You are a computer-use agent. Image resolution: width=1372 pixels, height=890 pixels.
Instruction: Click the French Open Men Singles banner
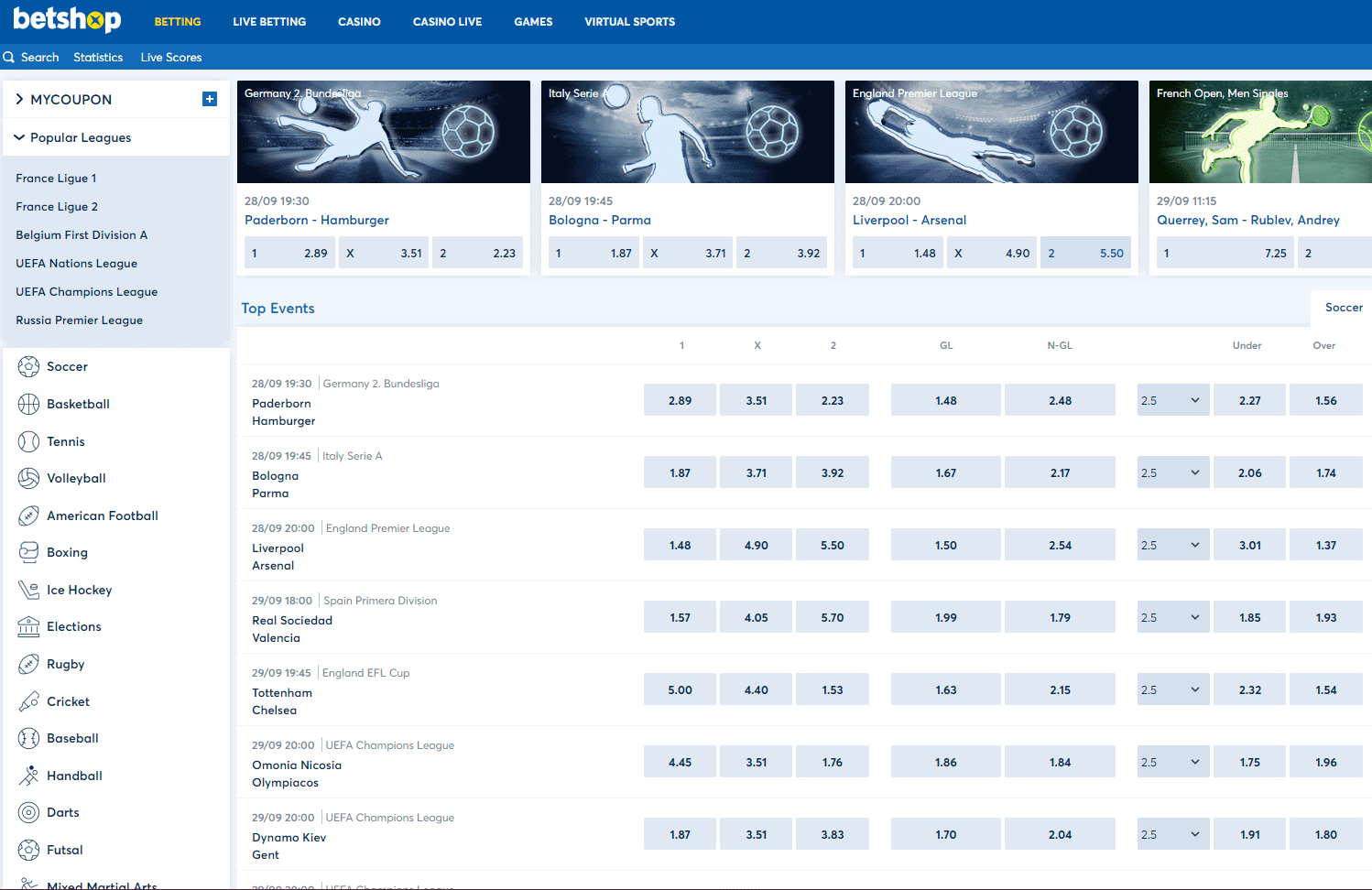point(1260,132)
